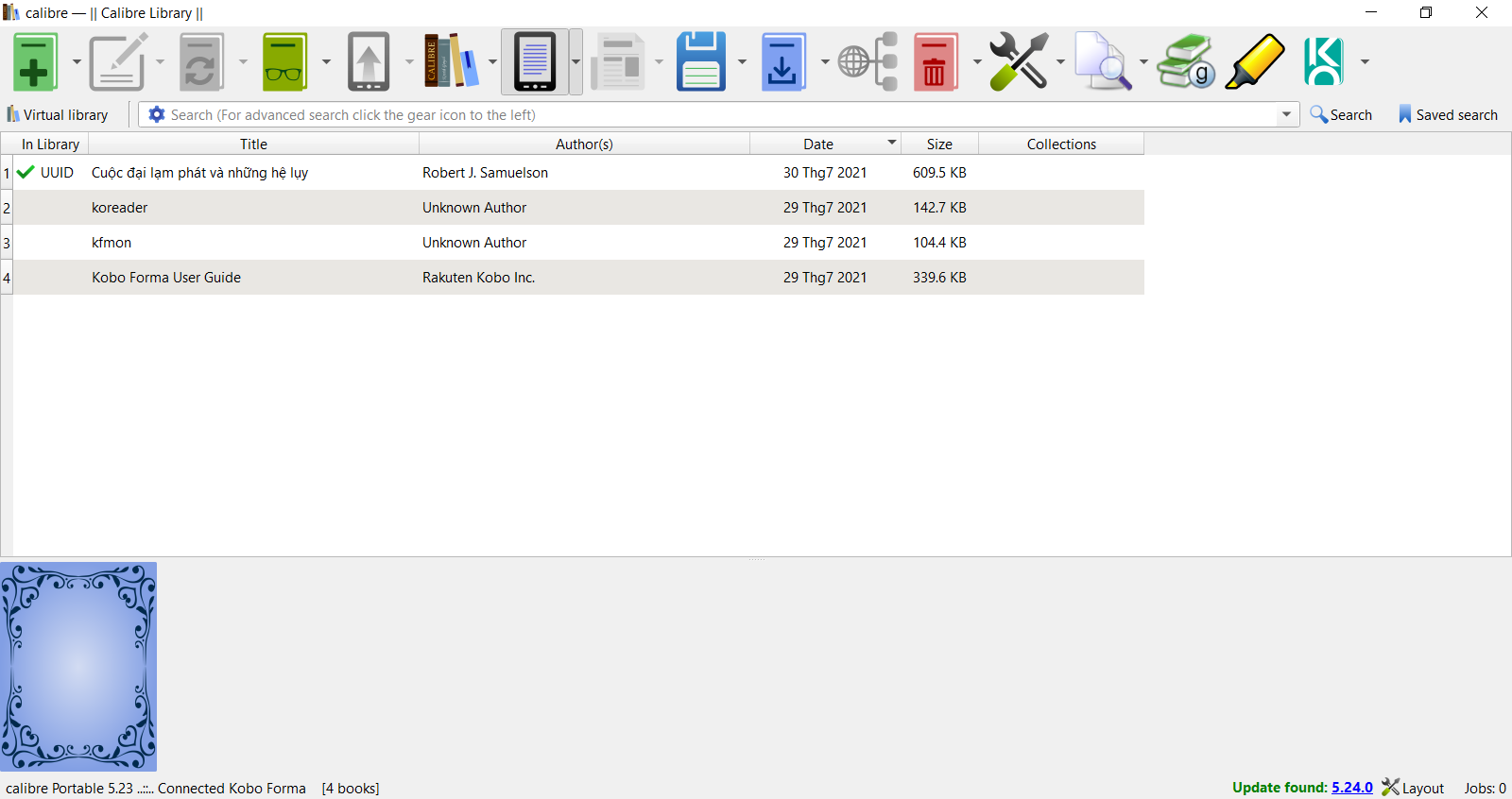Open the KoboTouch utilities K icon
1512x799 pixels.
[1324, 62]
